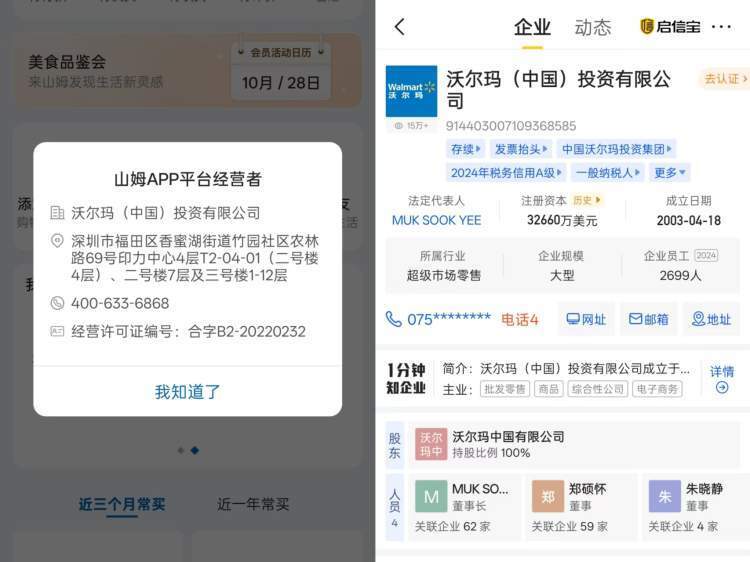The image size is (750, 562).
Task: Select the 商品 business tag
Action: click(x=548, y=389)
